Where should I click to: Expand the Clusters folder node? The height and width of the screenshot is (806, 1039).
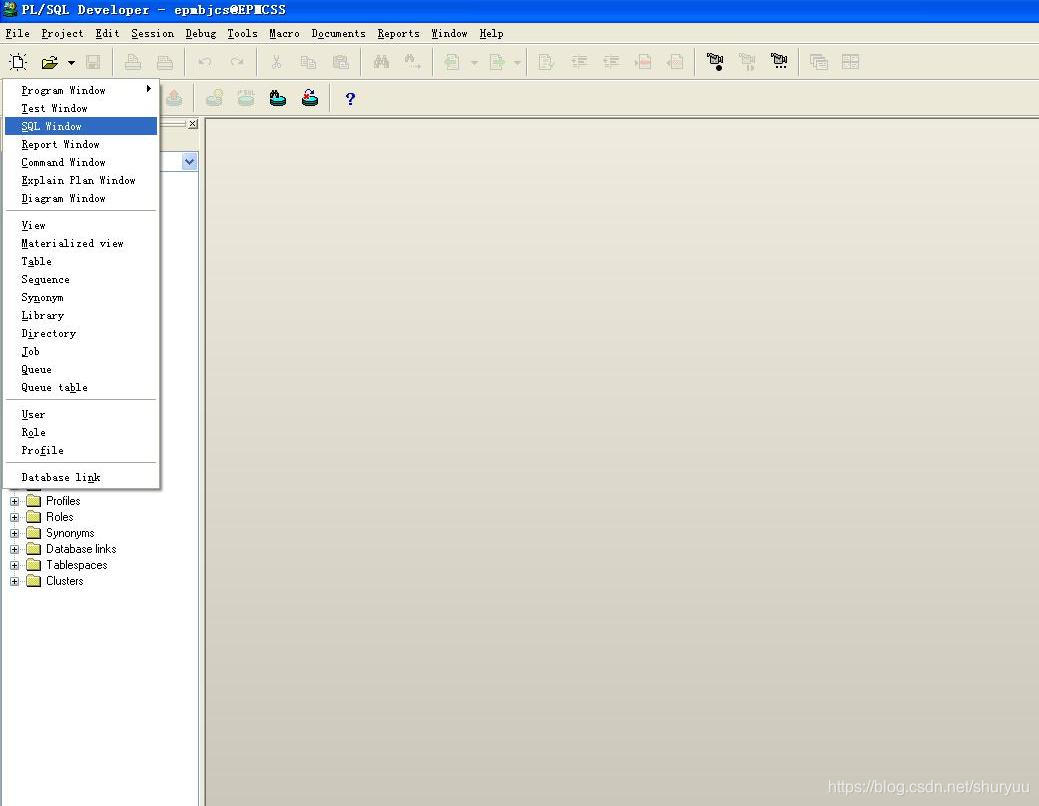[x=15, y=581]
